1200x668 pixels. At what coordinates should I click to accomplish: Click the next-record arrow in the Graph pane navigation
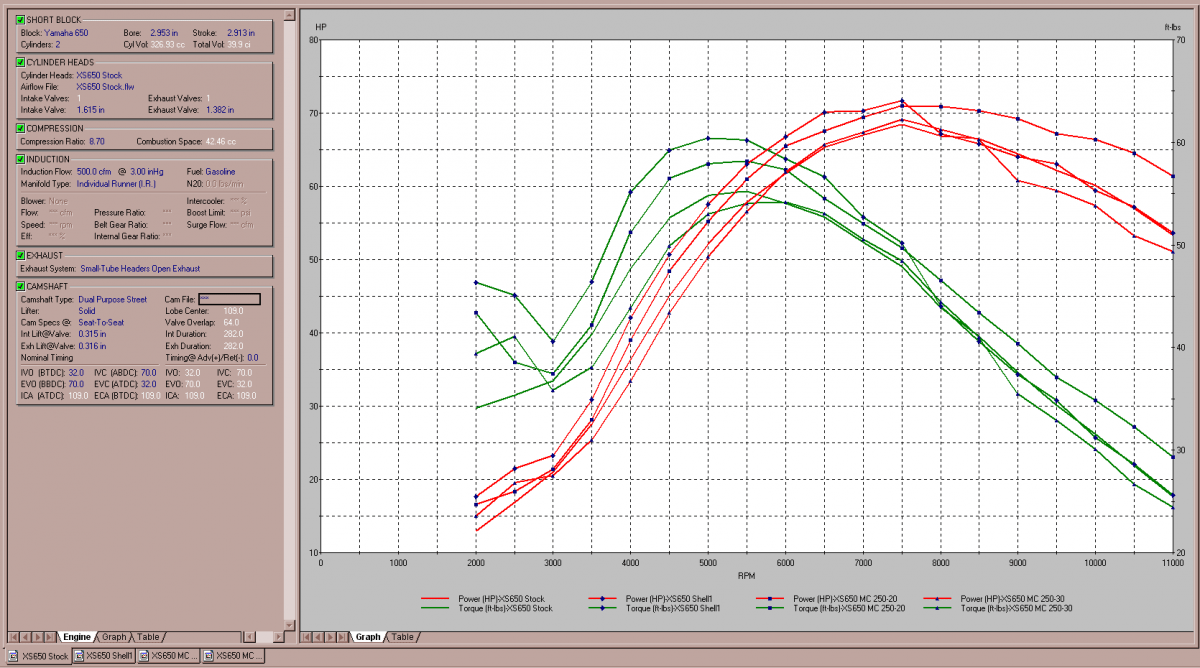(330, 637)
